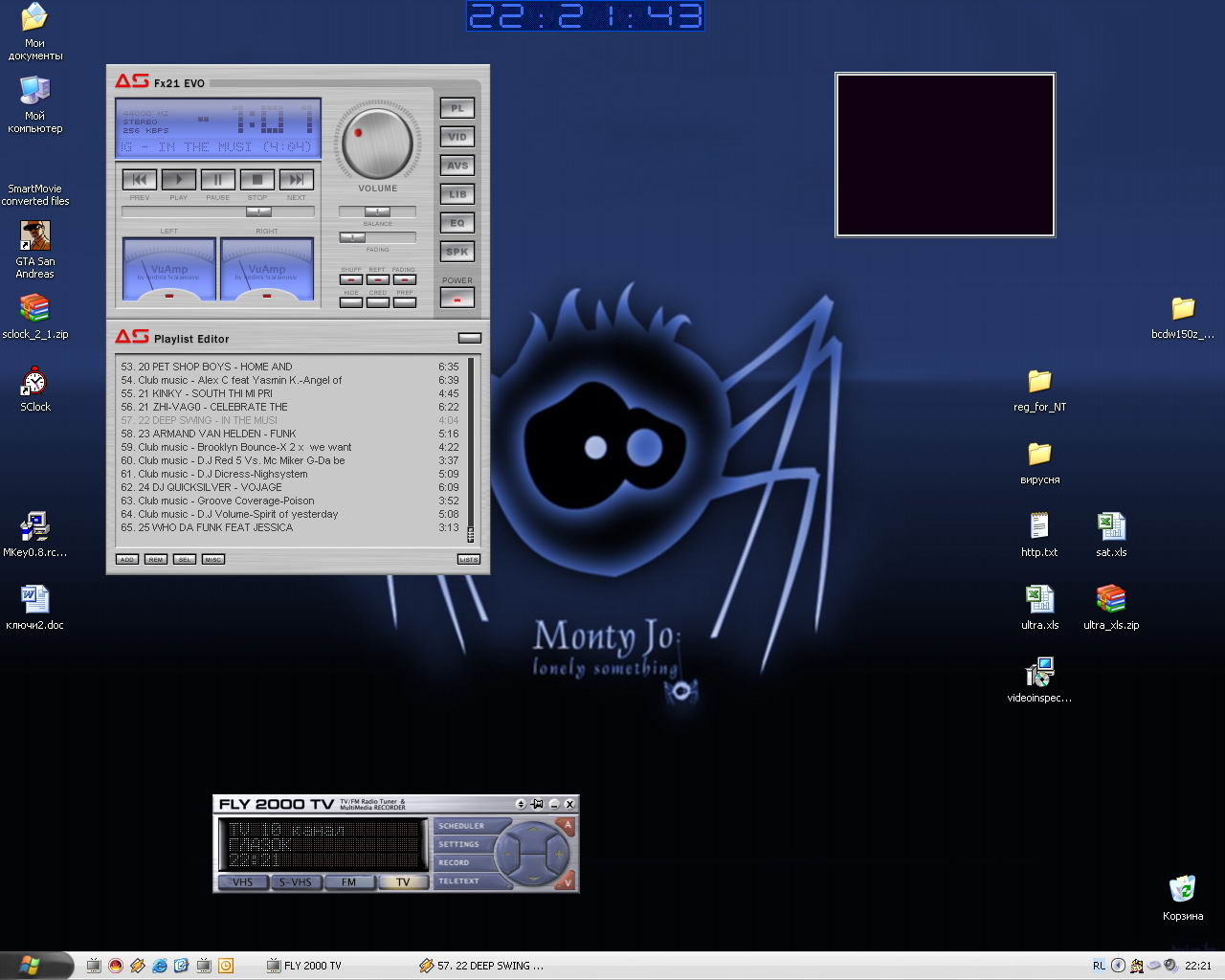The width and height of the screenshot is (1225, 980).
Task: Select track 58 ARMAND VAN HELDEN - FUNK
Action: (x=290, y=434)
